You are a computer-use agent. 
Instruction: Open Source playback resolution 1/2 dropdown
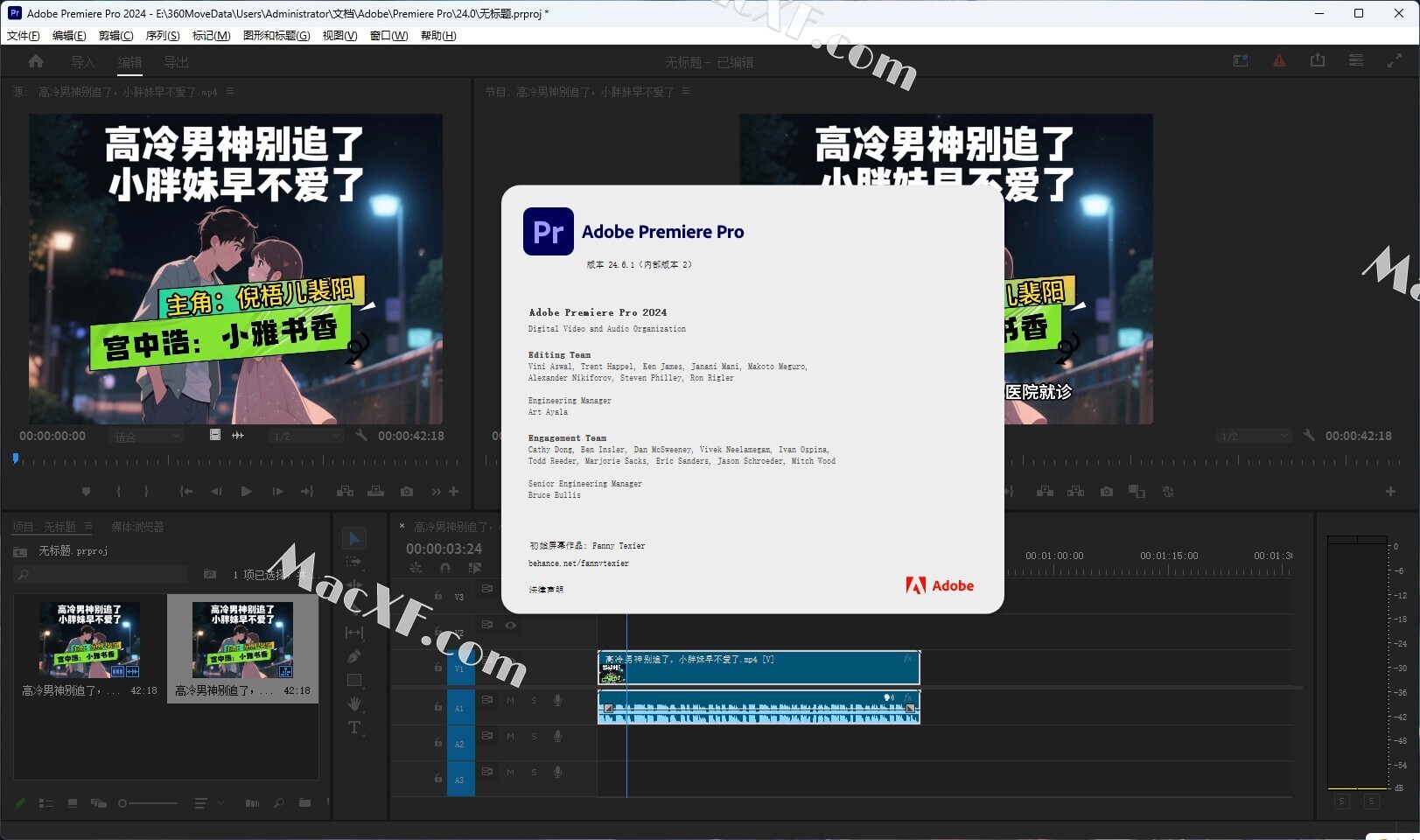(306, 436)
